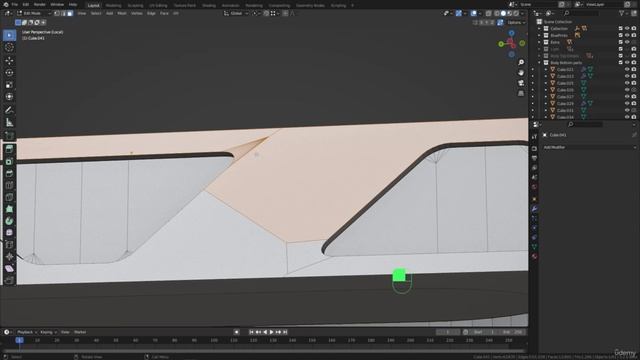The height and width of the screenshot is (360, 640).
Task: Toggle visibility of Body bottom parts collection
Action: pyautogui.click(x=627, y=62)
